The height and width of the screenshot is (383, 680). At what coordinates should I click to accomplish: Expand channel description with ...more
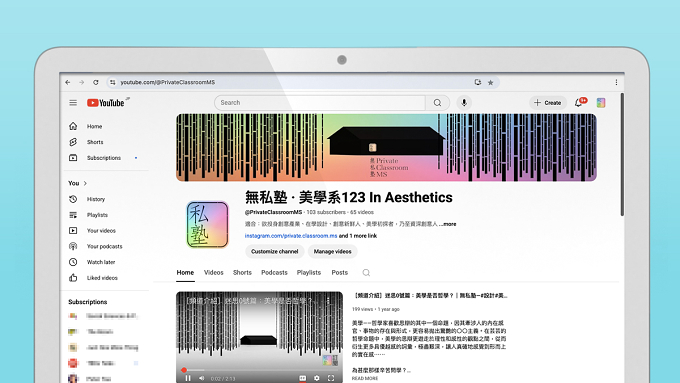pos(448,224)
